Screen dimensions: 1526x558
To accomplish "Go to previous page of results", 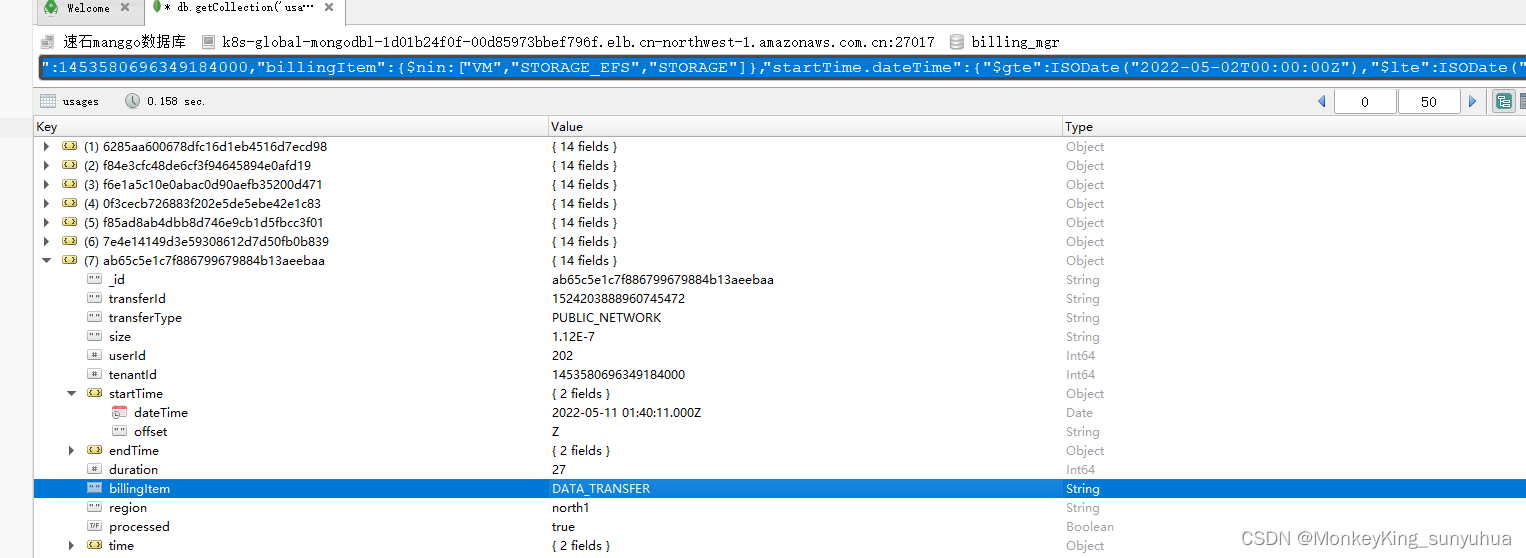I will [1322, 101].
